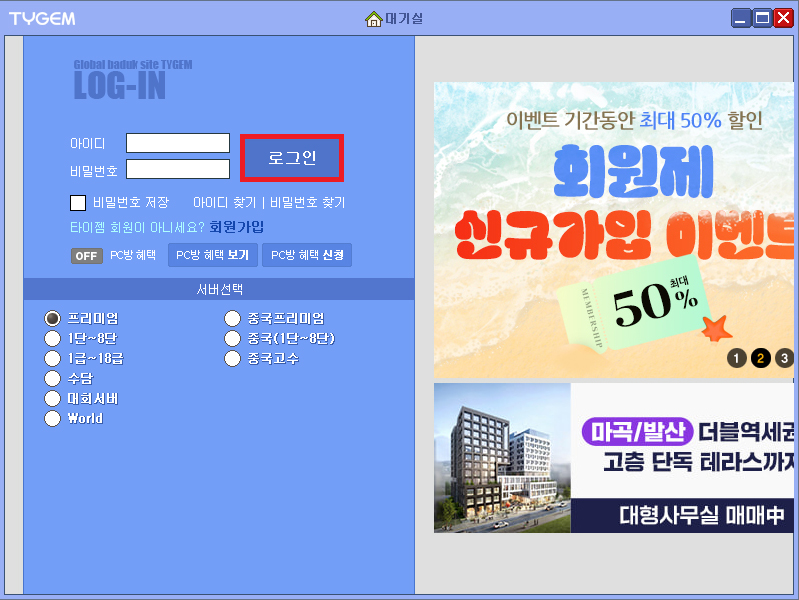Click the 회원가입 sign-up link
Screen dimensions: 799x600
[236, 227]
